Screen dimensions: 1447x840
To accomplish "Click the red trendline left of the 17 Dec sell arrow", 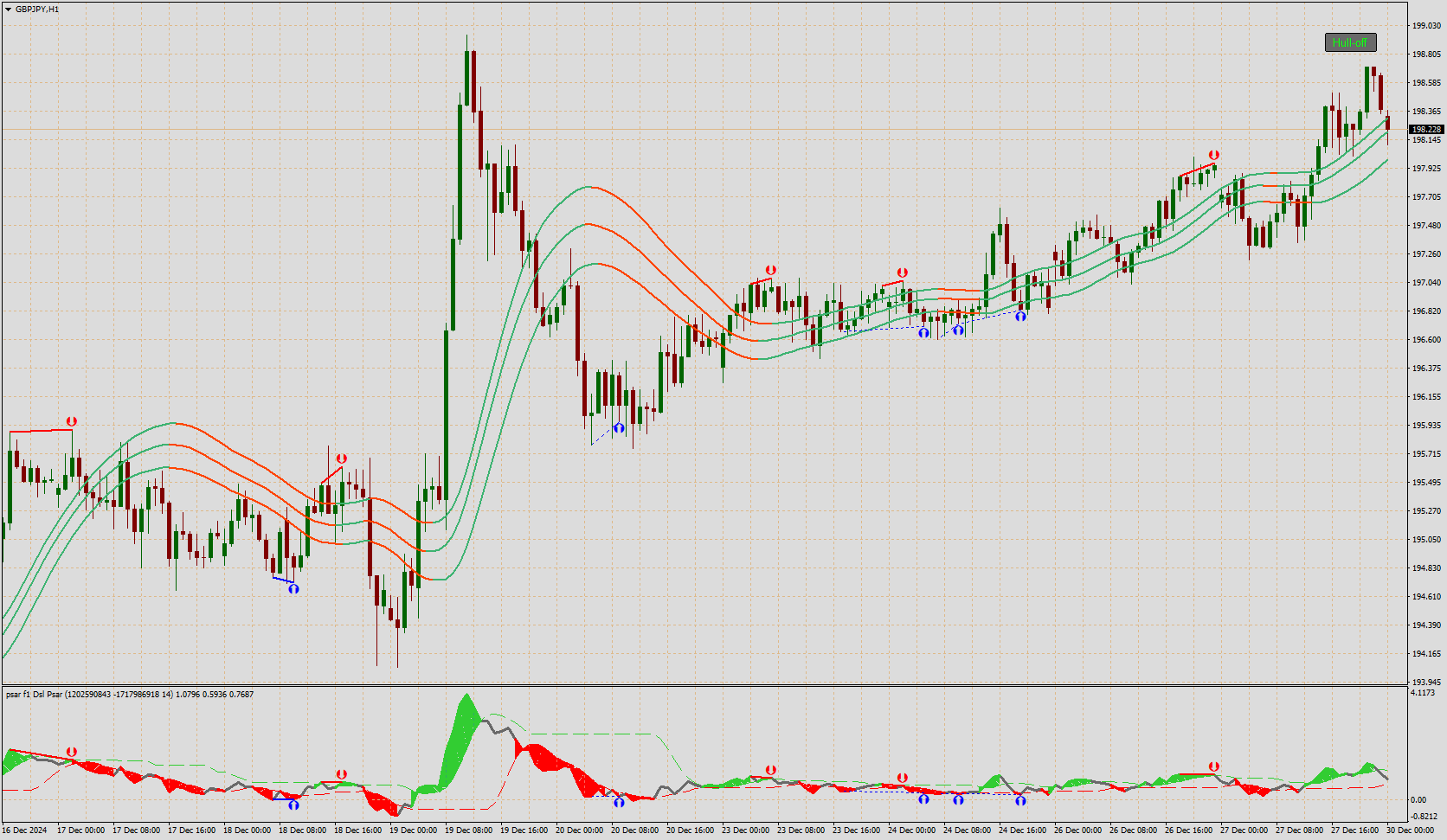I will (41, 431).
